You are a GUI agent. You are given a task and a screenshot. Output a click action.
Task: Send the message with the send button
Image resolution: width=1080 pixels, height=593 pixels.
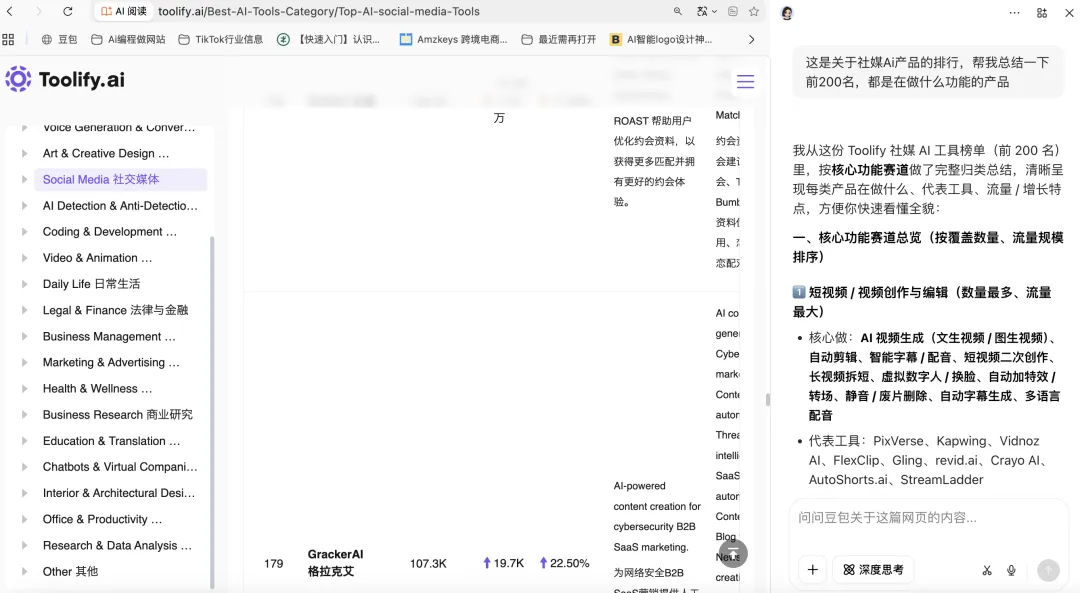(x=1048, y=570)
